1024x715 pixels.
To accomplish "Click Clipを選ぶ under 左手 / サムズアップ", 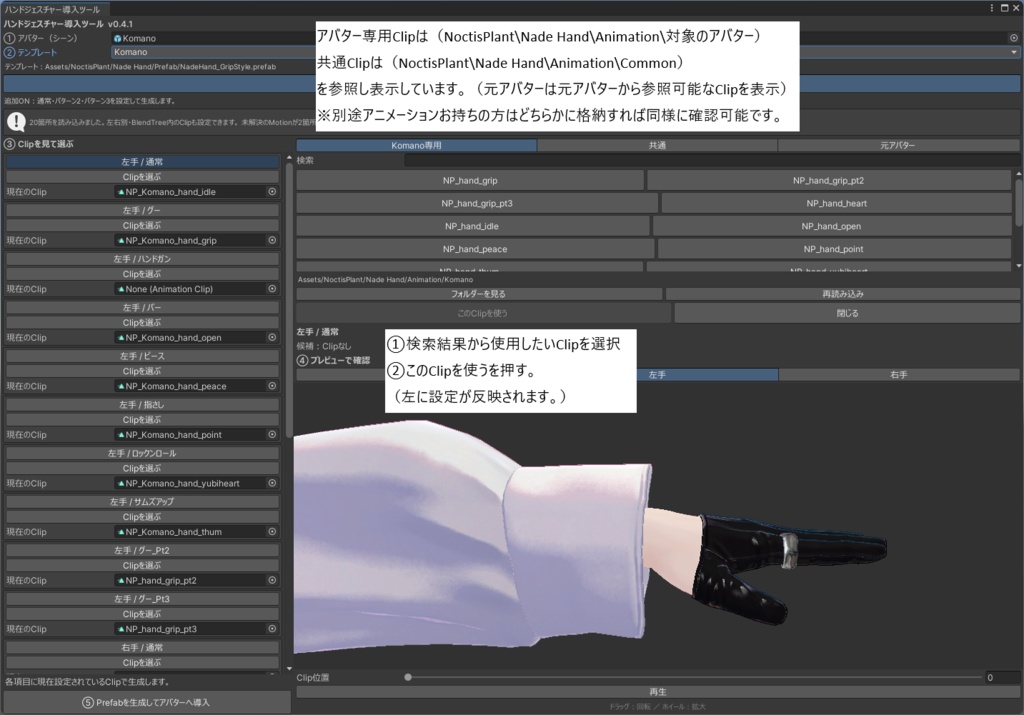I will [x=142, y=516].
